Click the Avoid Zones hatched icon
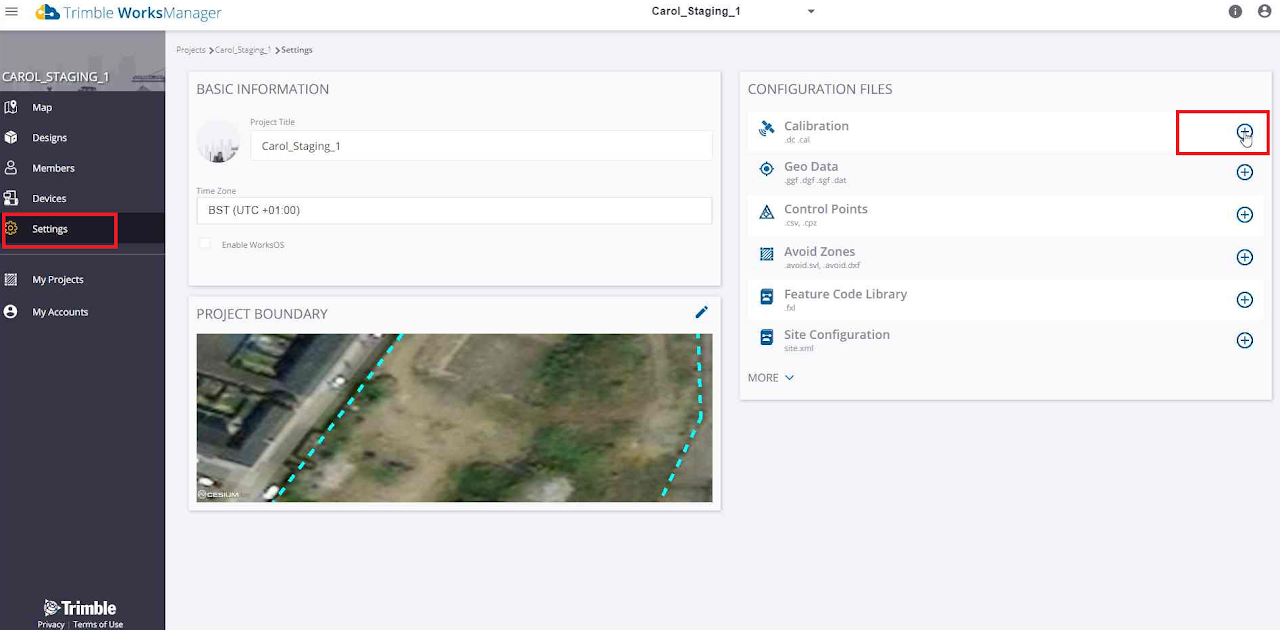 (767, 254)
